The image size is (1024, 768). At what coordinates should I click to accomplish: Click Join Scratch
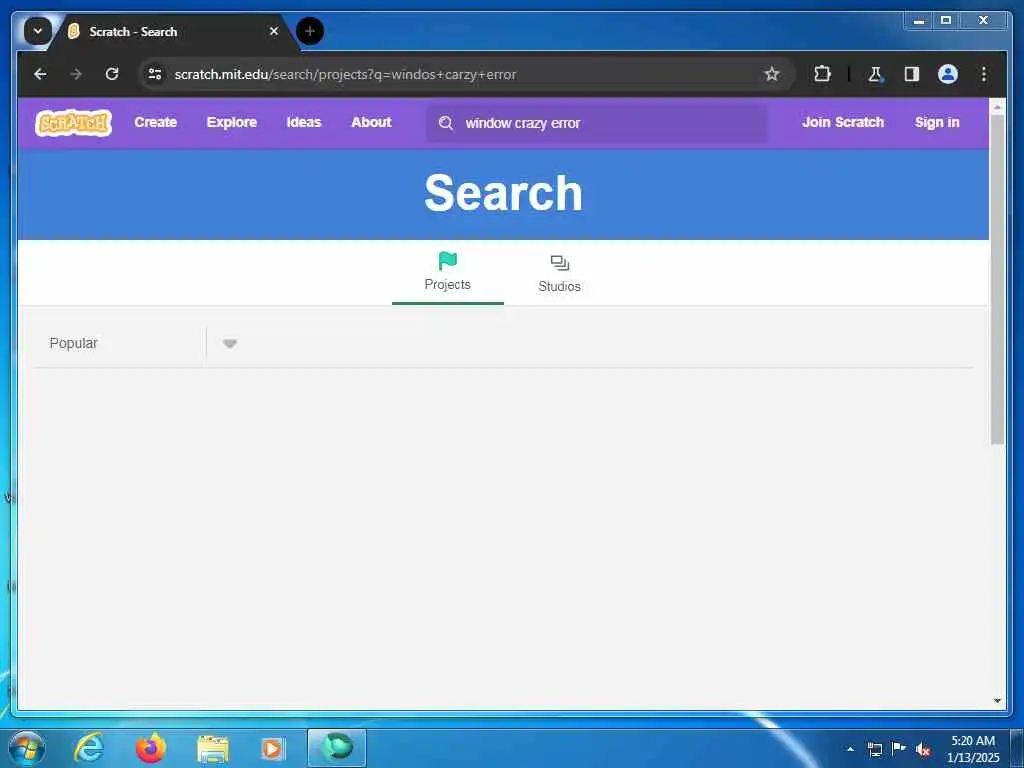click(842, 122)
